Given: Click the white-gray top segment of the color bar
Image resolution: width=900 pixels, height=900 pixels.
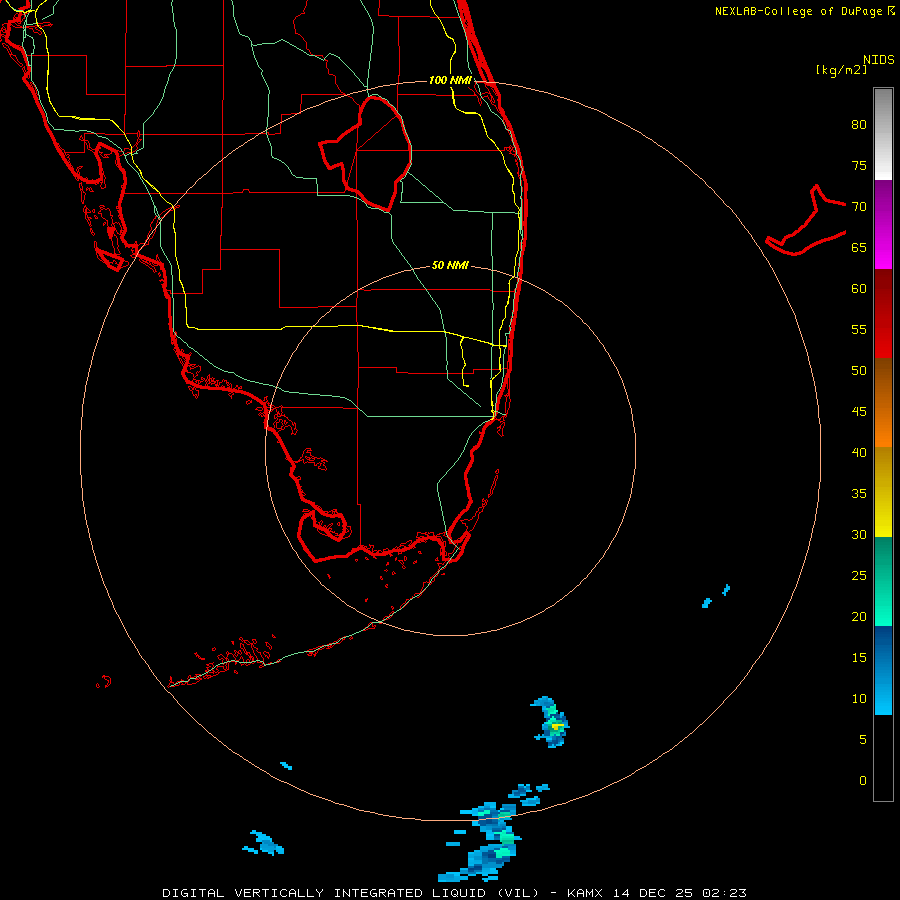Looking at the screenshot, I should (883, 134).
